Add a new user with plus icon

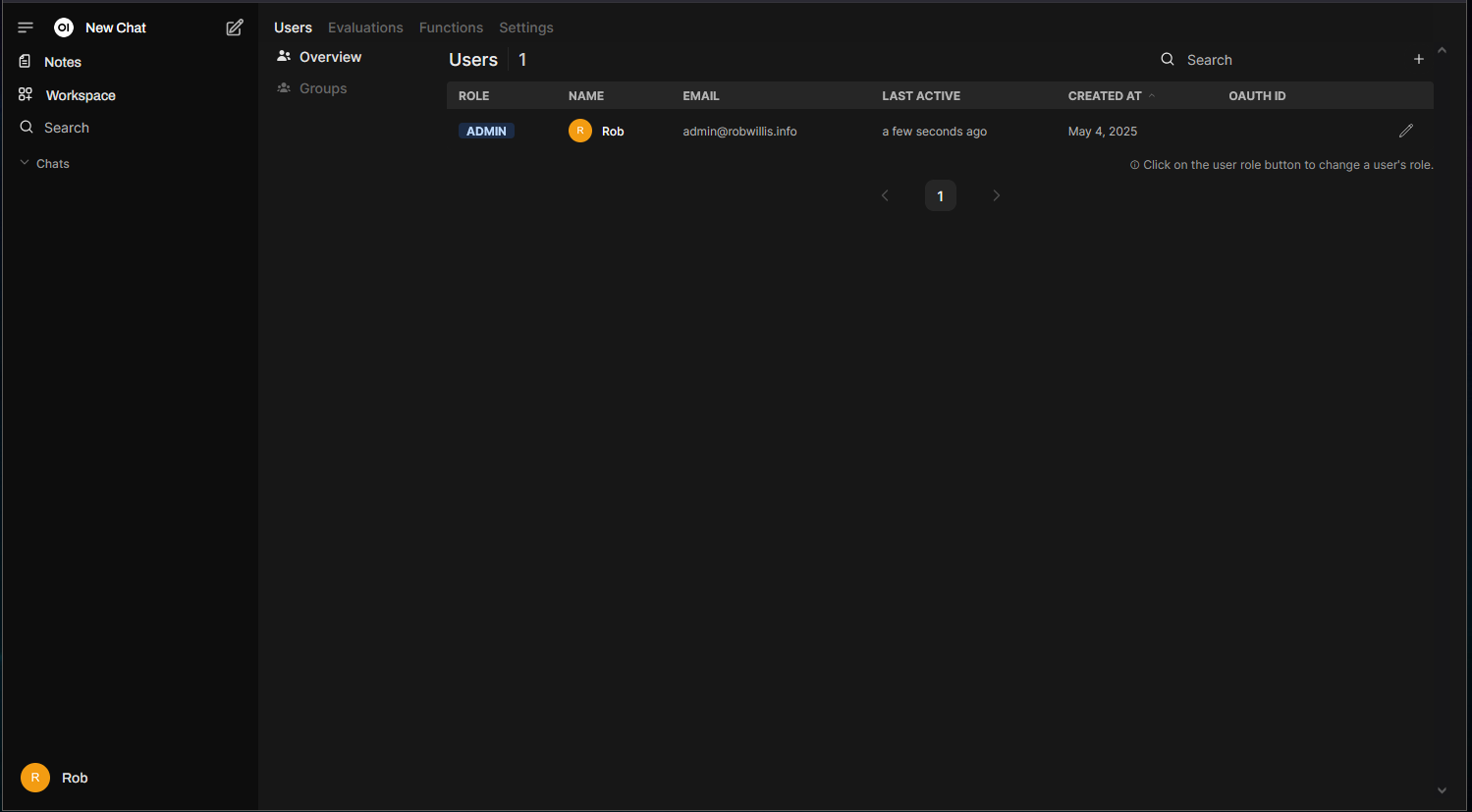1419,60
